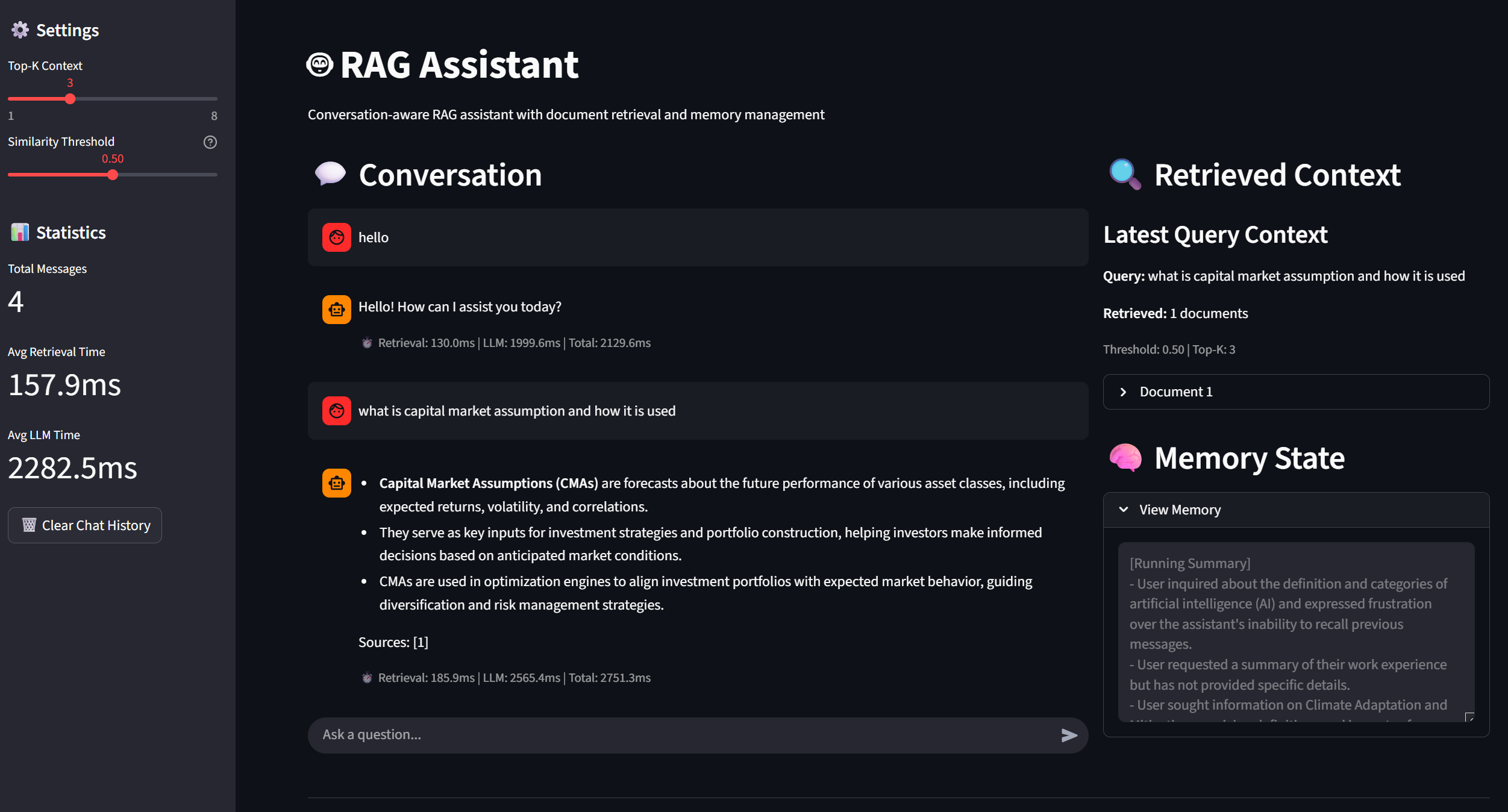Click the trash icon in Clear Chat History
The width and height of the screenshot is (1508, 812).
(29, 525)
